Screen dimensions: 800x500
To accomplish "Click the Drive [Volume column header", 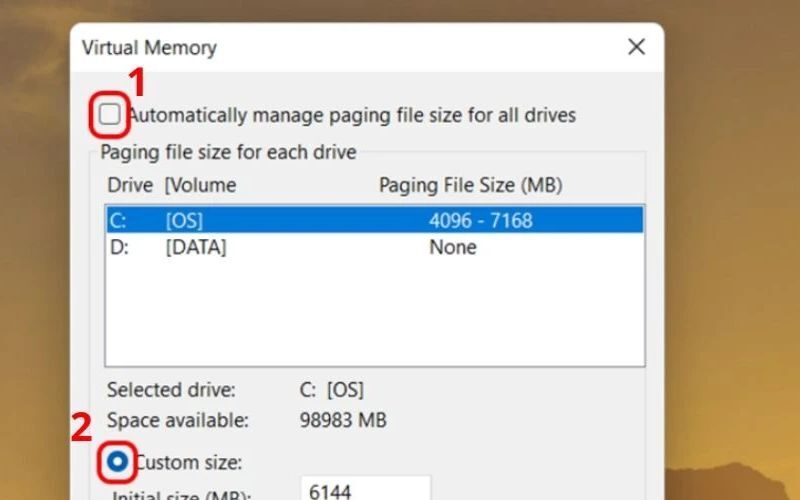I will coord(171,185).
